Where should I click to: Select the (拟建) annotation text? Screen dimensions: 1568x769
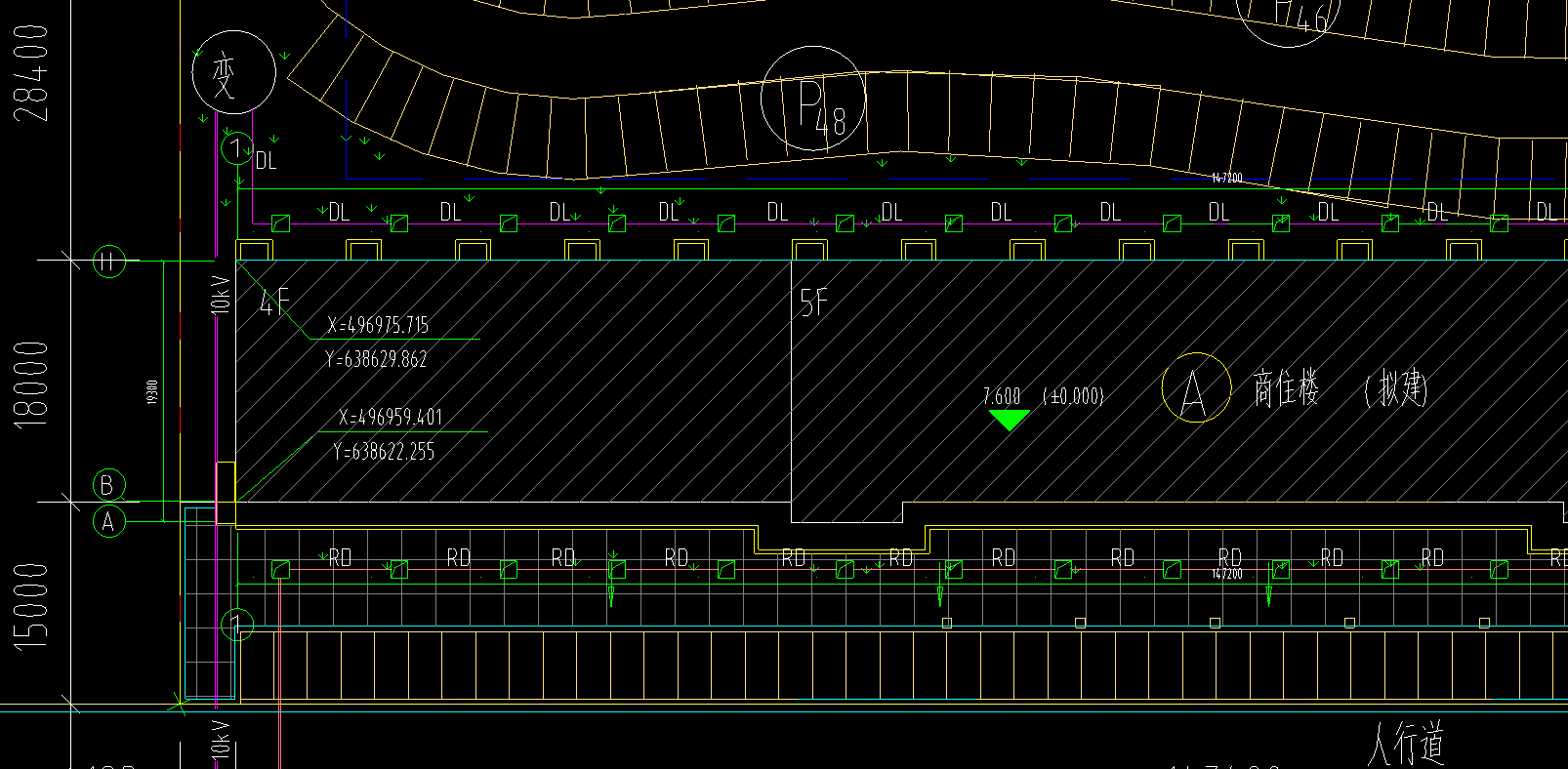coord(1395,388)
